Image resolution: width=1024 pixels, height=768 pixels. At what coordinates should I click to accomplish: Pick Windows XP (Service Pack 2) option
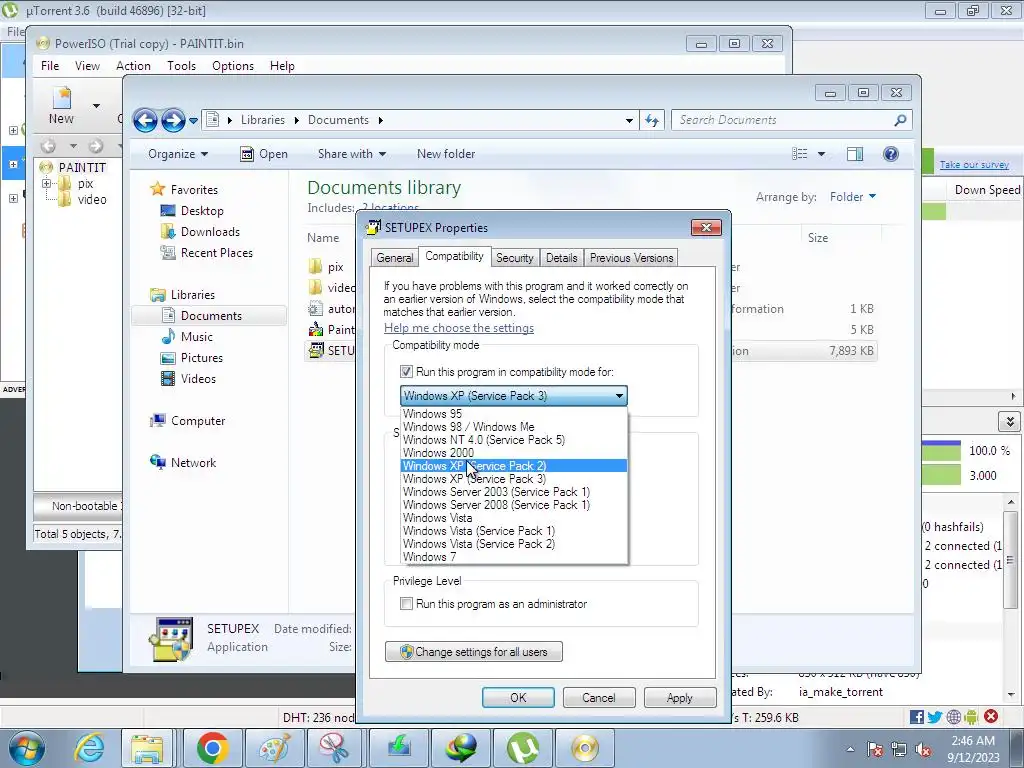tap(513, 466)
